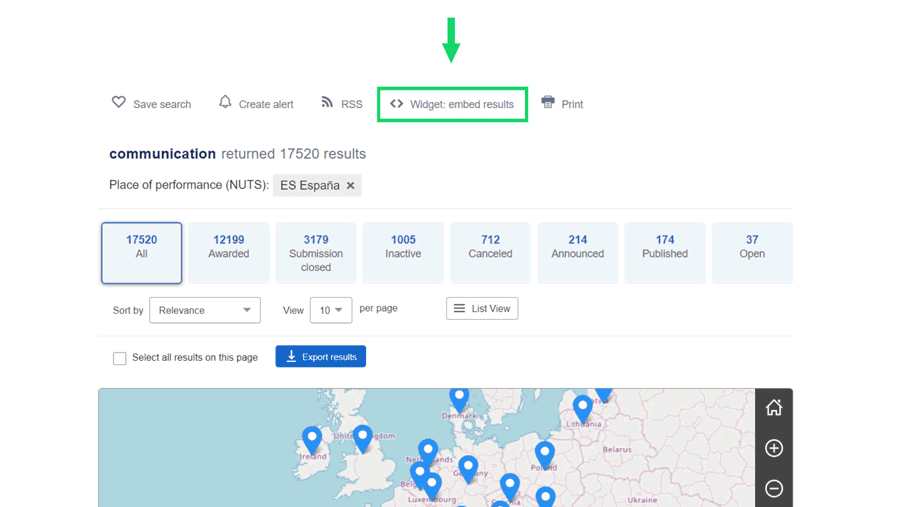
Task: Zoom in on the map
Action: click(x=774, y=448)
